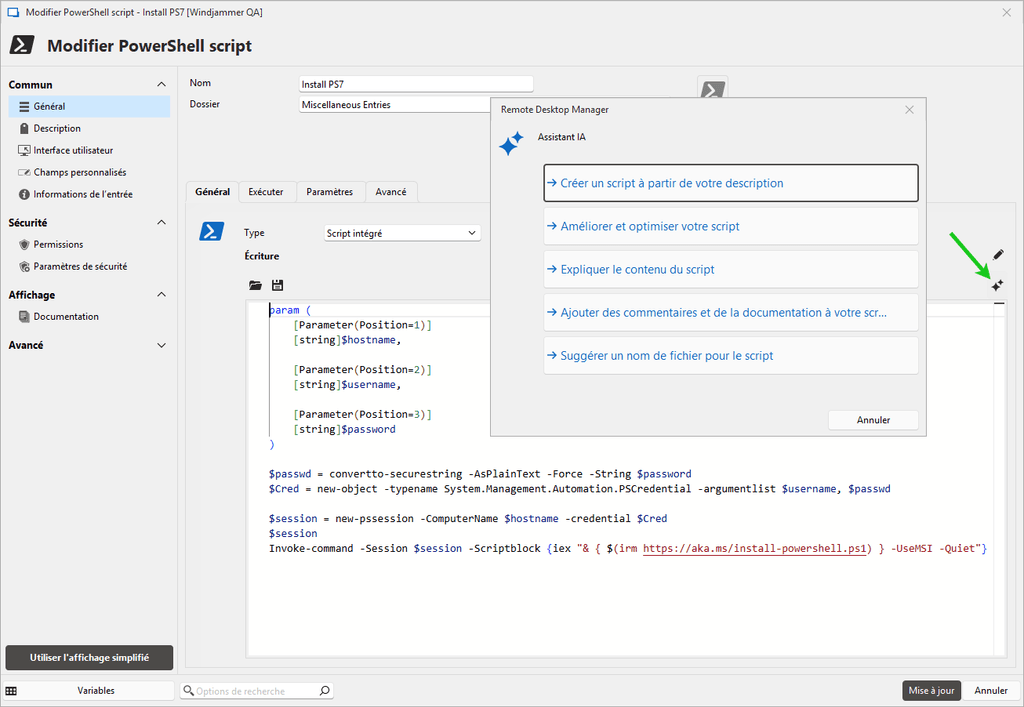Expand the Avancé sidebar section
Image resolution: width=1024 pixels, height=707 pixels.
point(162,345)
